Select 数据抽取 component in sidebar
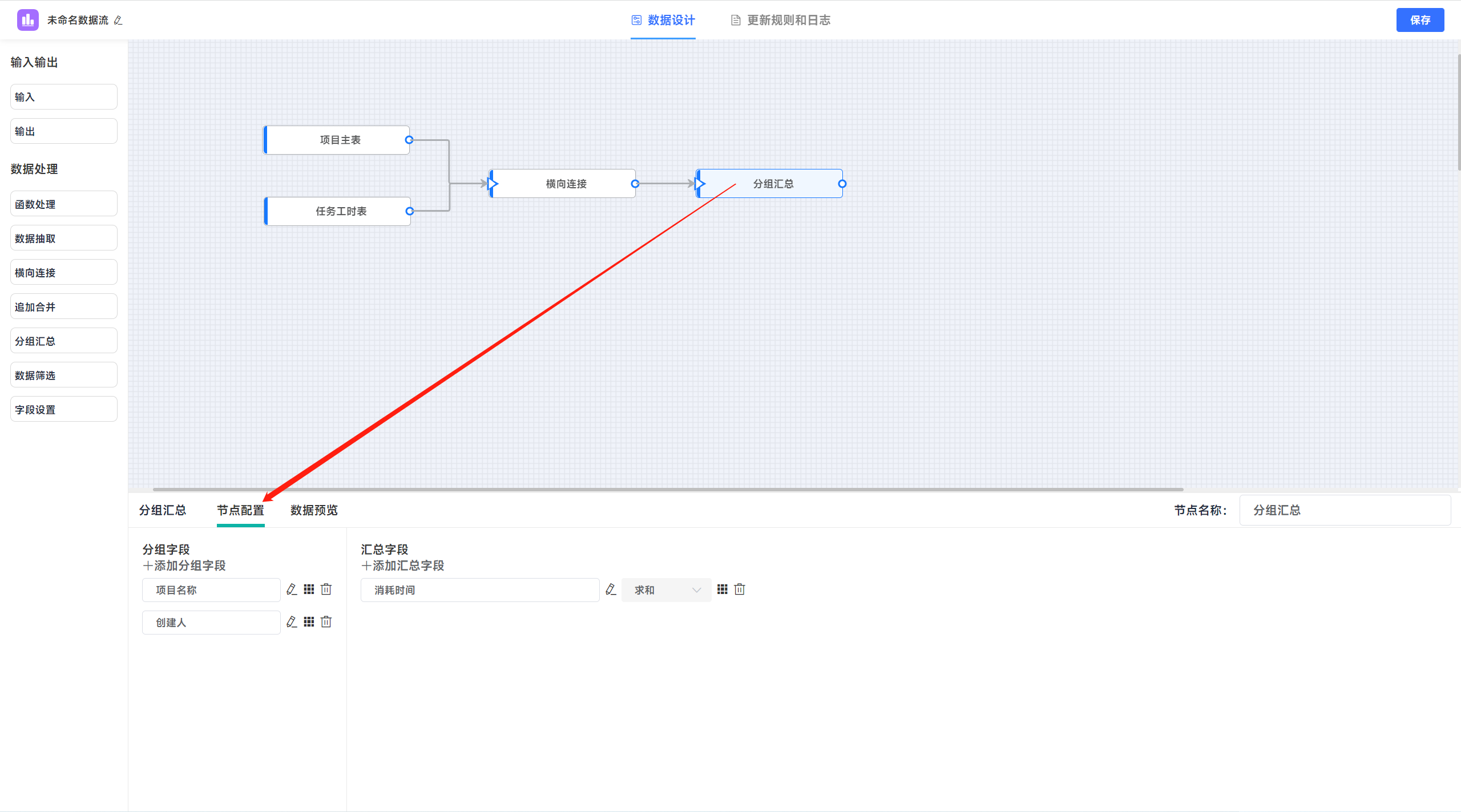Image resolution: width=1461 pixels, height=812 pixels. 64,238
